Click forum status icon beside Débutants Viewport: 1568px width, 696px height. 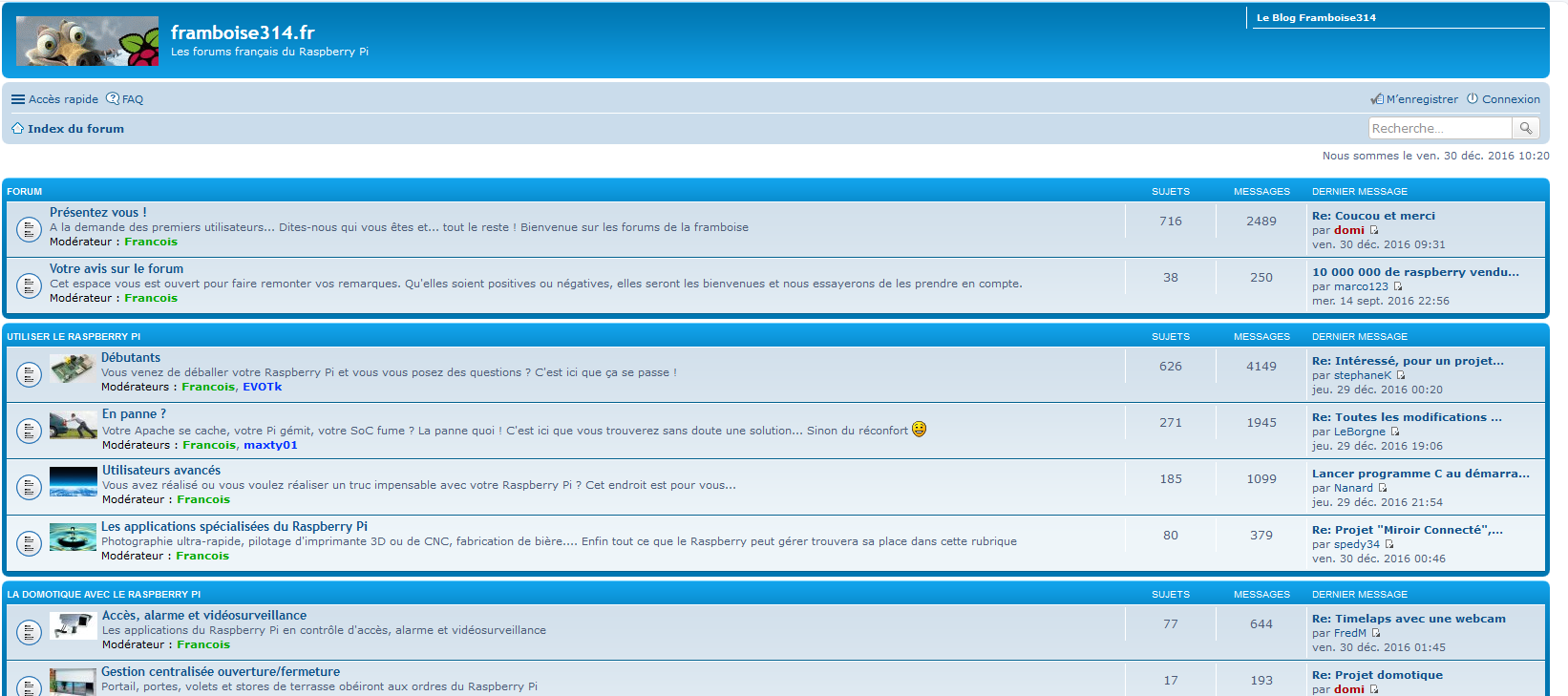(x=29, y=374)
